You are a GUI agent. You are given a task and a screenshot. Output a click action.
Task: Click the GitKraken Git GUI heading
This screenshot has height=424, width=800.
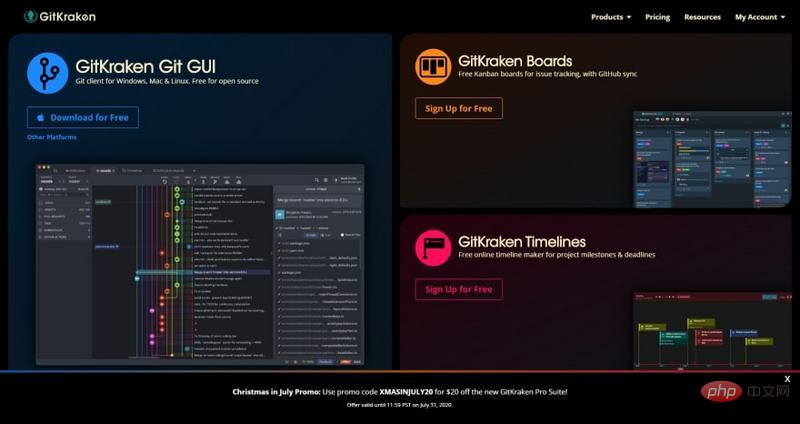[145, 66]
